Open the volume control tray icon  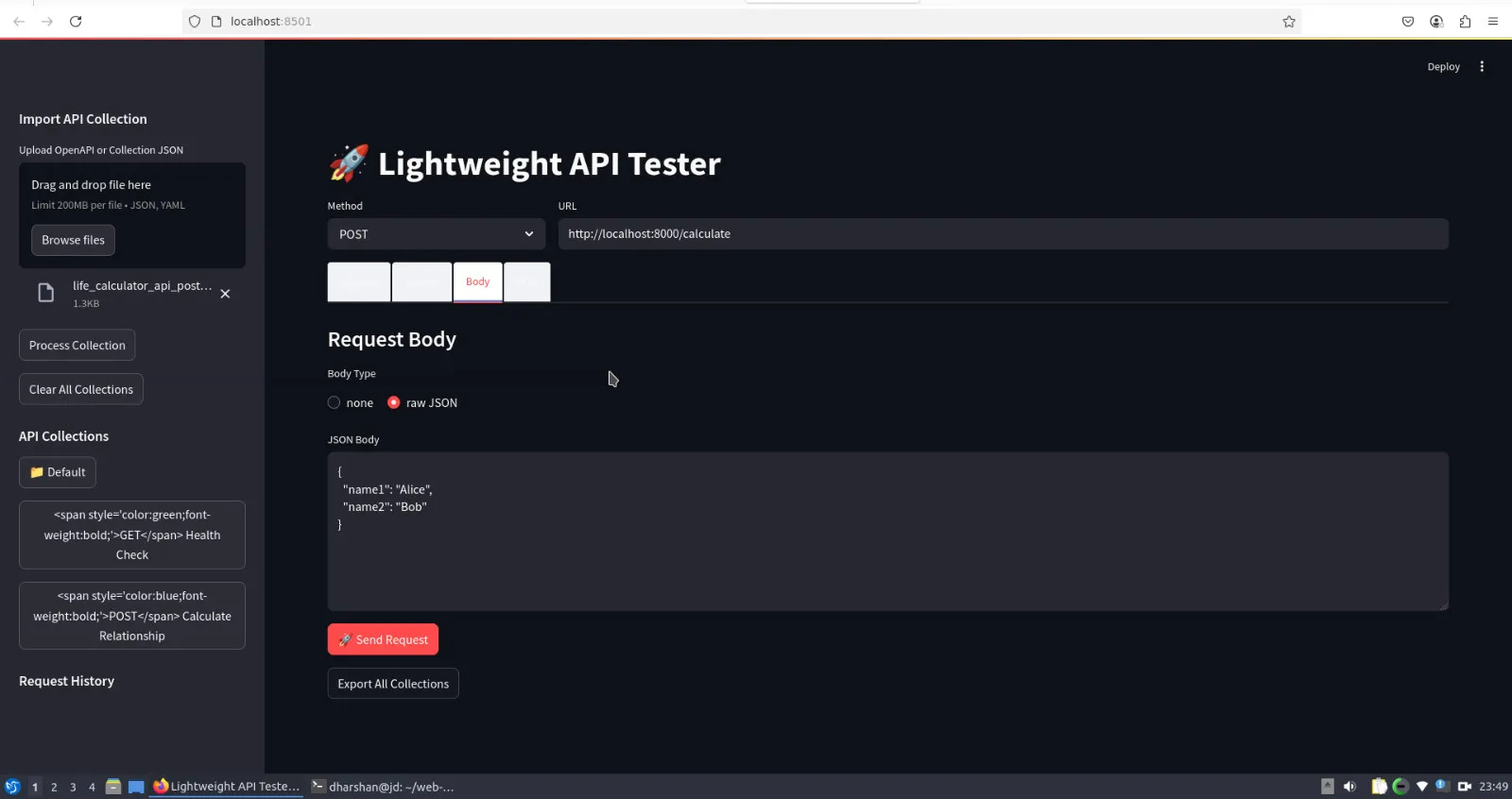point(1349,786)
